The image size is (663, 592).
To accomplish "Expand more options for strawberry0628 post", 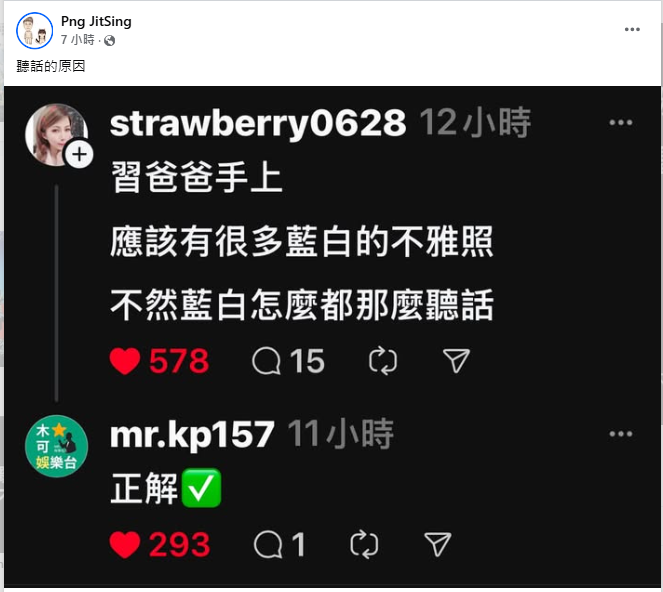I will pos(621,123).
